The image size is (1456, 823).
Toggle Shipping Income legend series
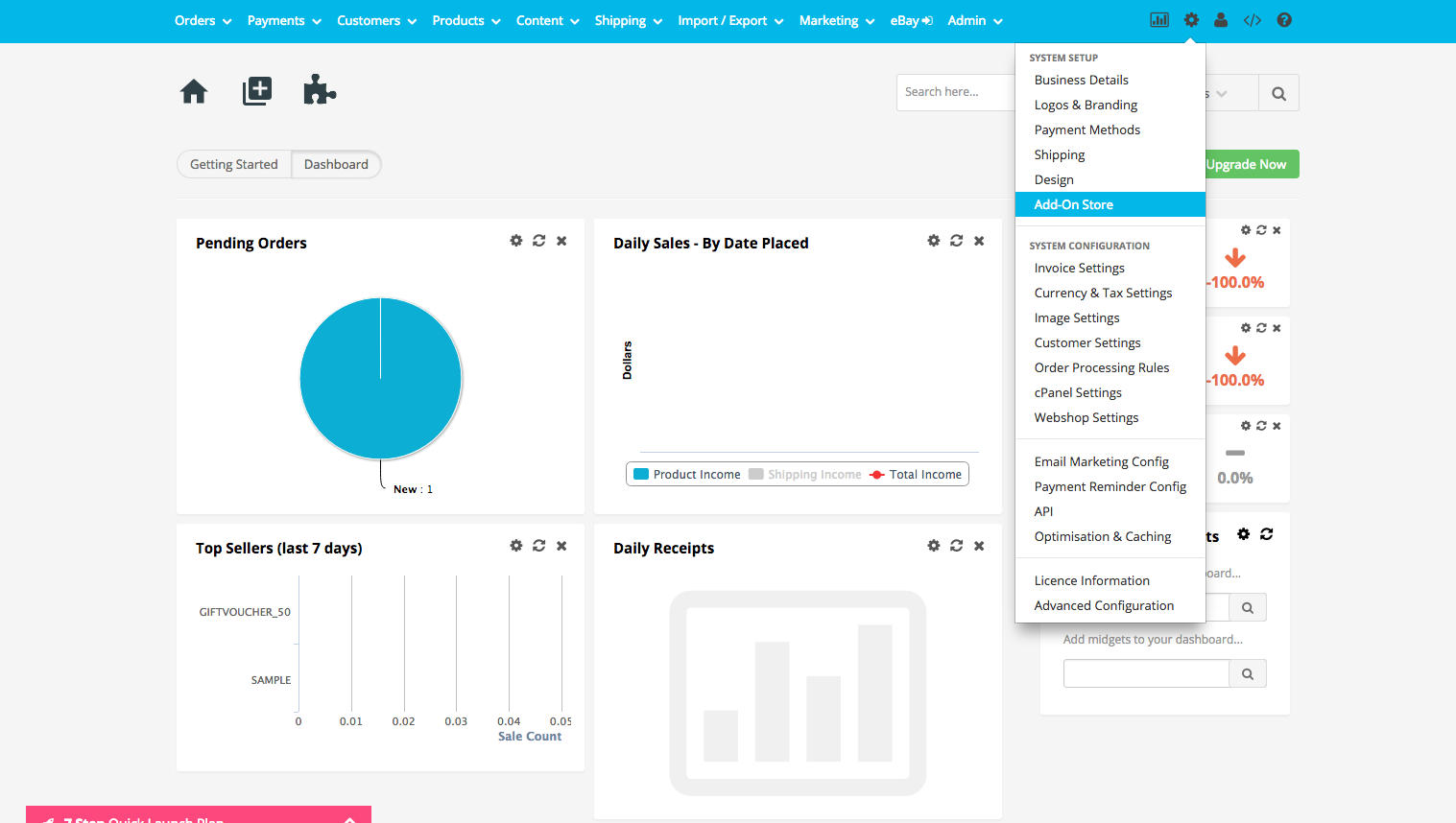click(805, 475)
